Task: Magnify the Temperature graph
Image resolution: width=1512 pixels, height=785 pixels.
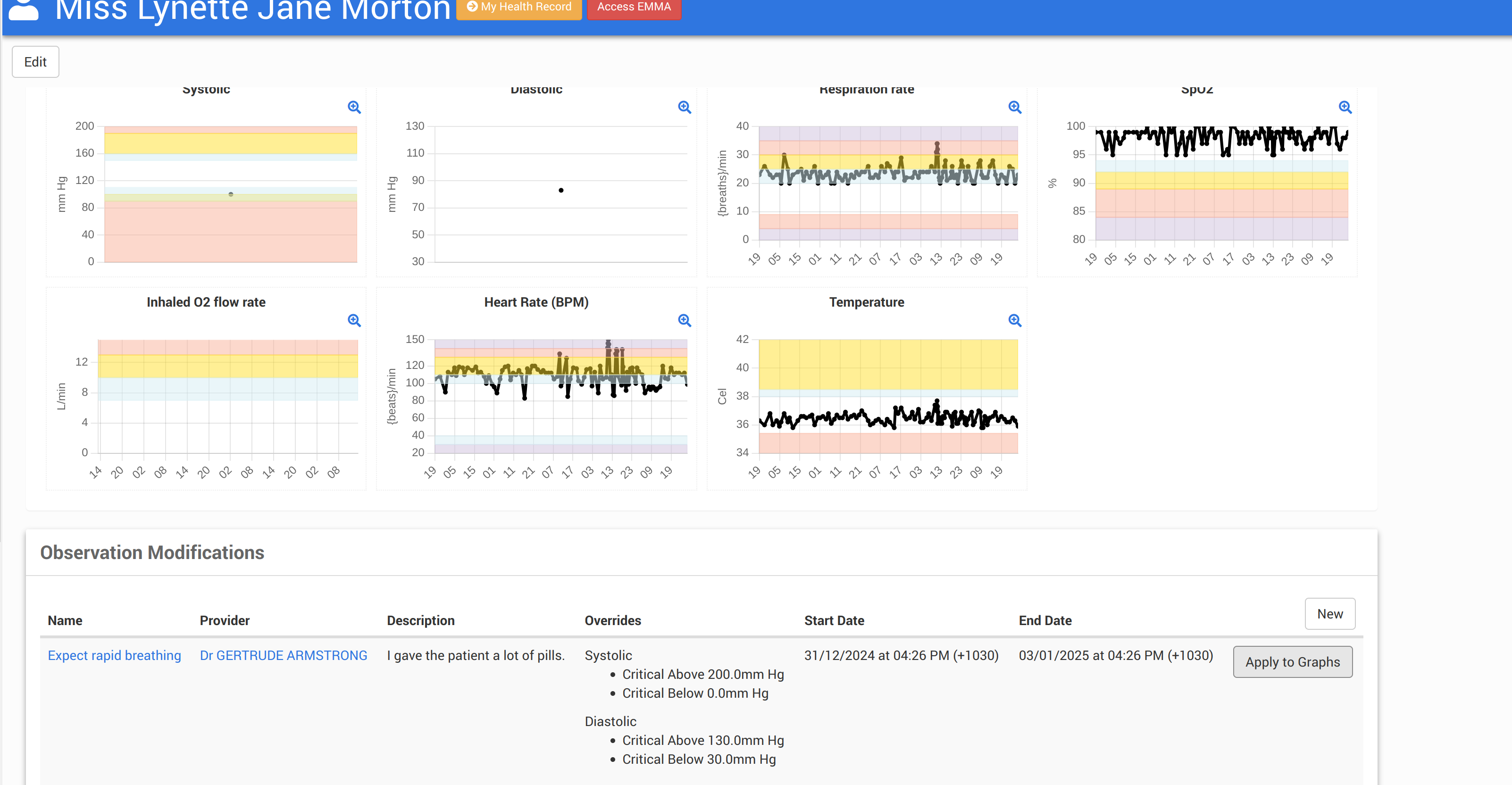Action: tap(1015, 320)
